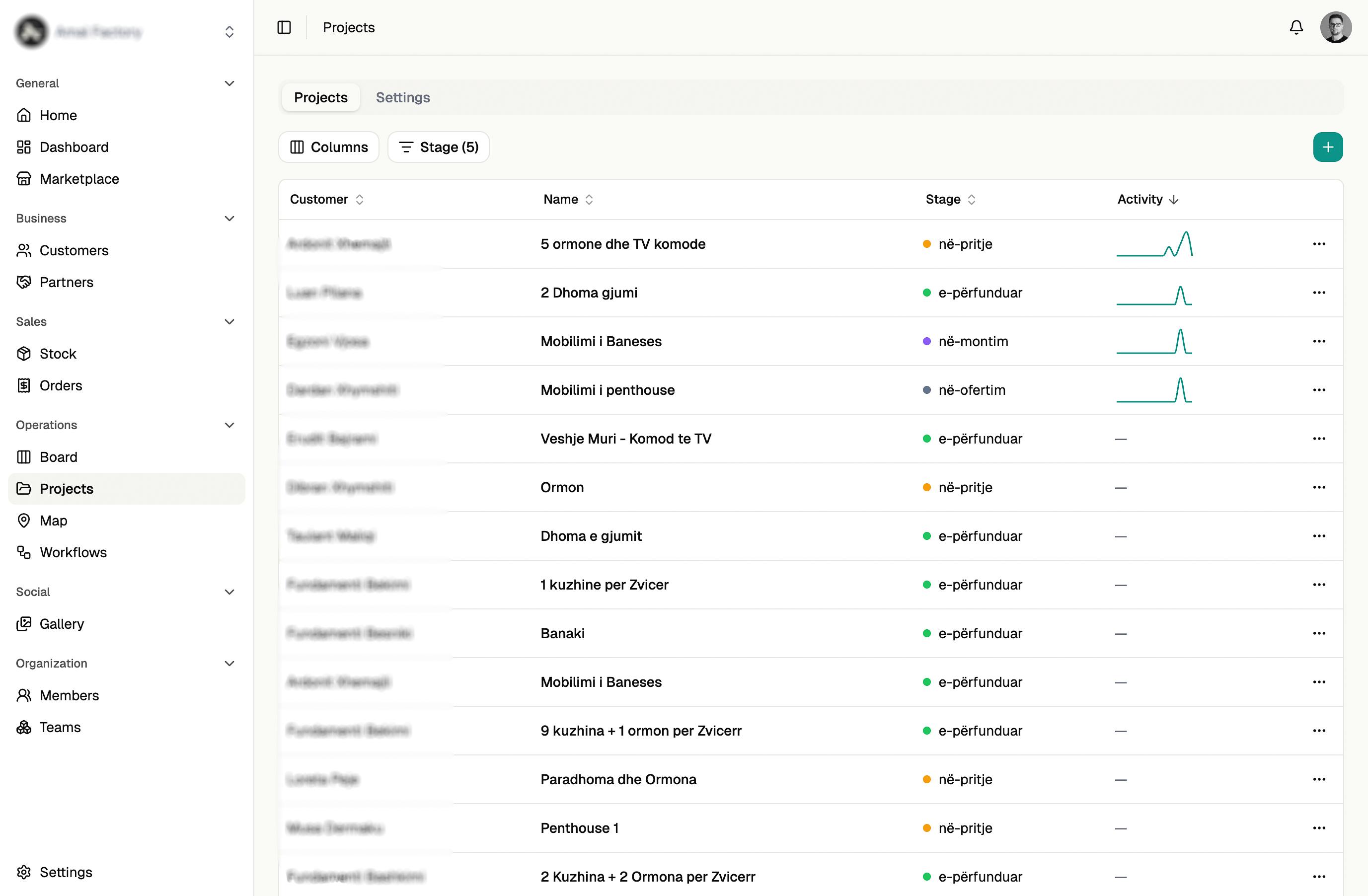
Task: Collapse the Sales section
Action: coord(229,322)
